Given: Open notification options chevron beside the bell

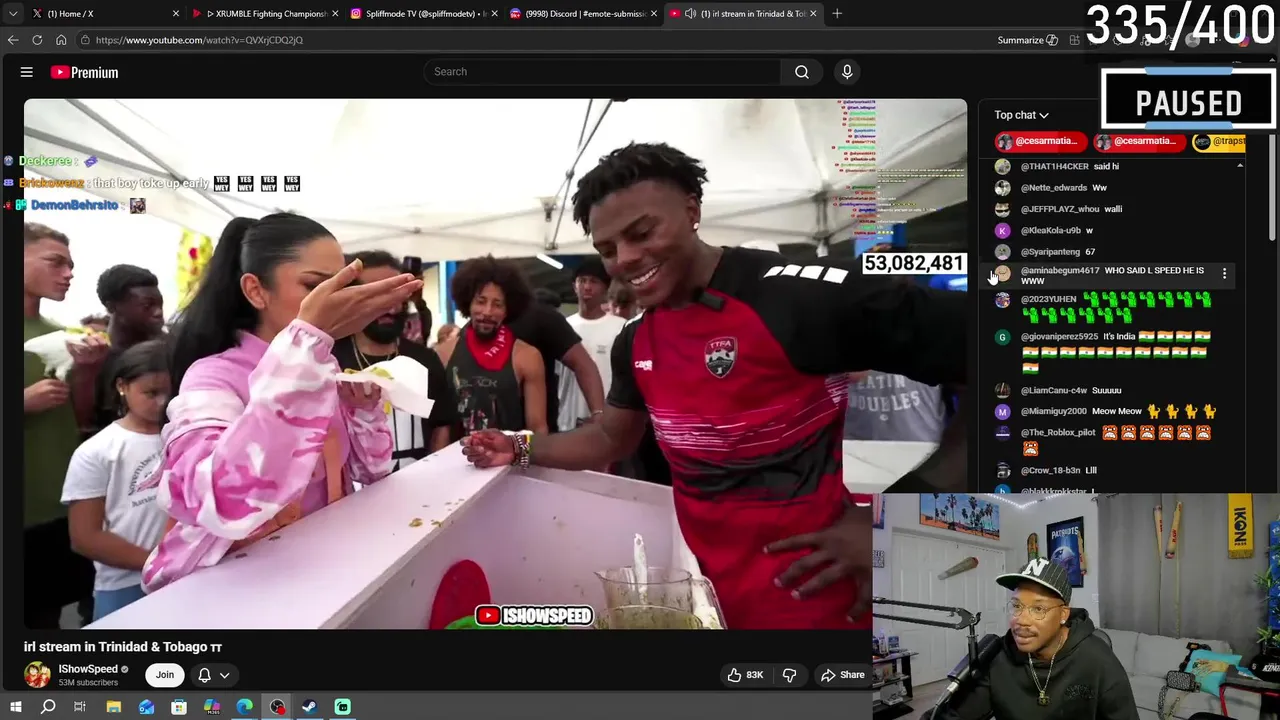Looking at the screenshot, I should tap(225, 675).
